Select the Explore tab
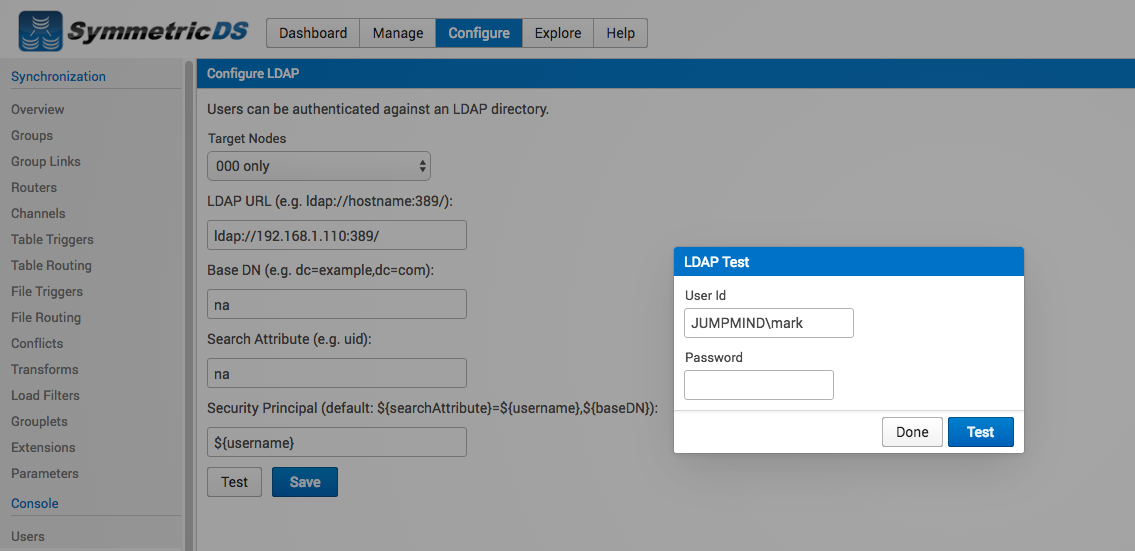 pyautogui.click(x=557, y=33)
